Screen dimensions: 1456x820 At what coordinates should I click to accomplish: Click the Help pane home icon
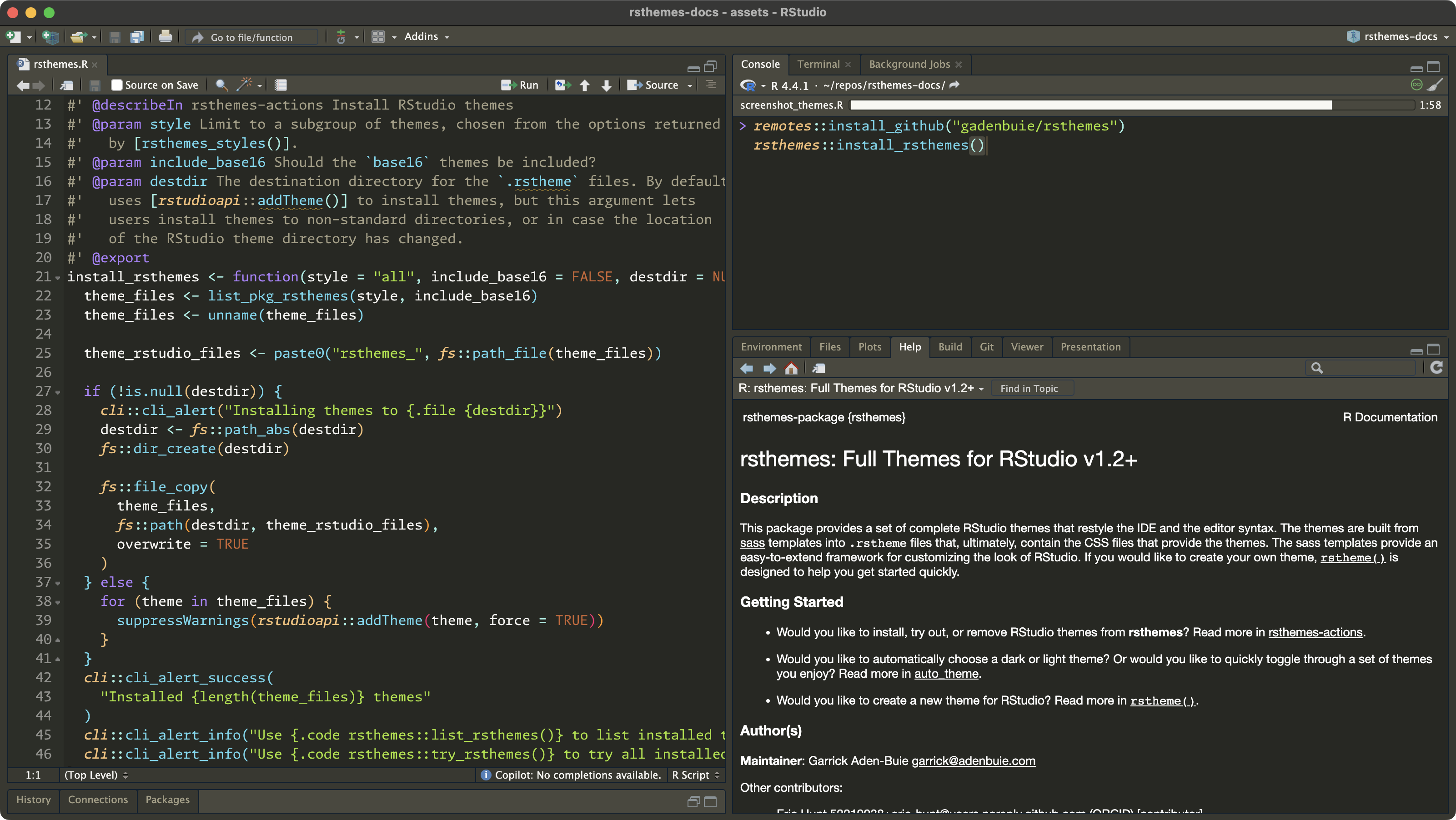coord(791,369)
